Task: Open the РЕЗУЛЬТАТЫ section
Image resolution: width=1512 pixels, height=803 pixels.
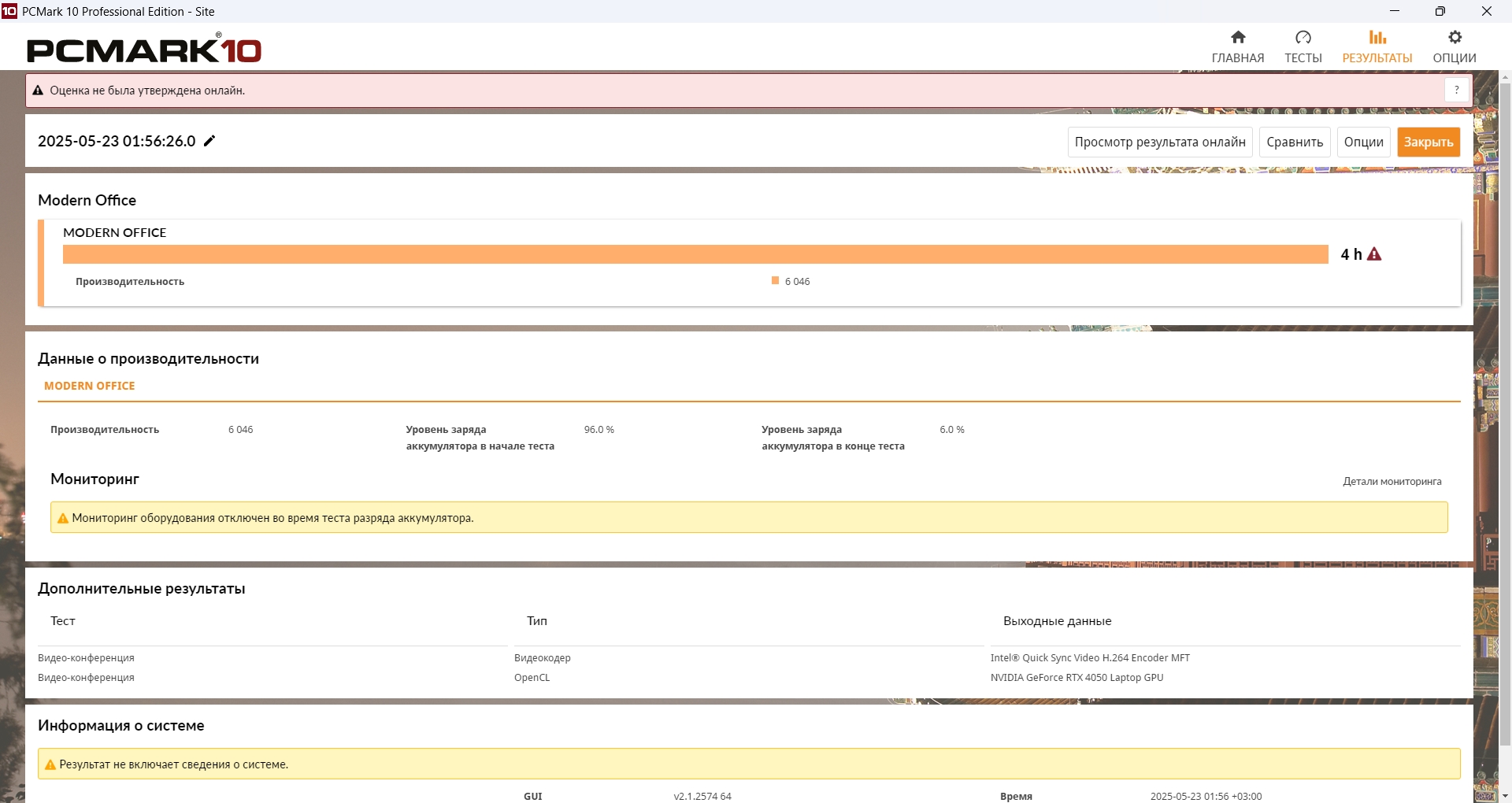Action: pos(1377,47)
